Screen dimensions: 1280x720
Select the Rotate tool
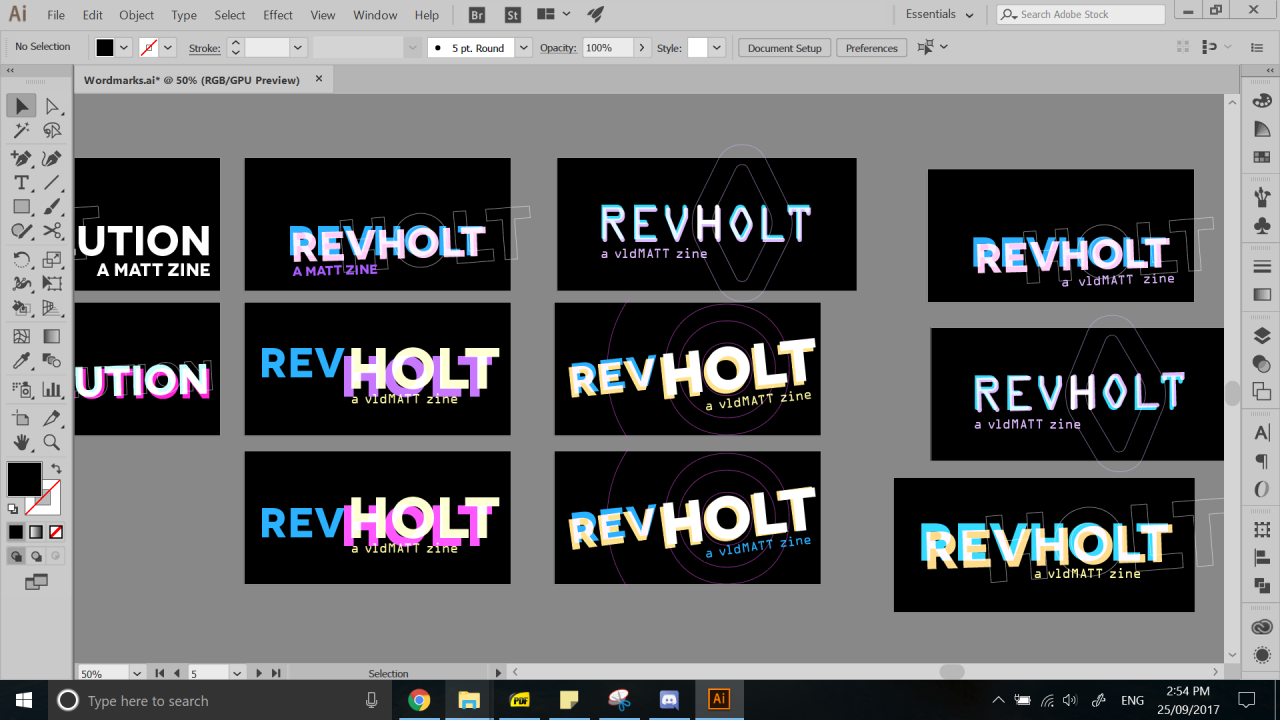coord(22,260)
